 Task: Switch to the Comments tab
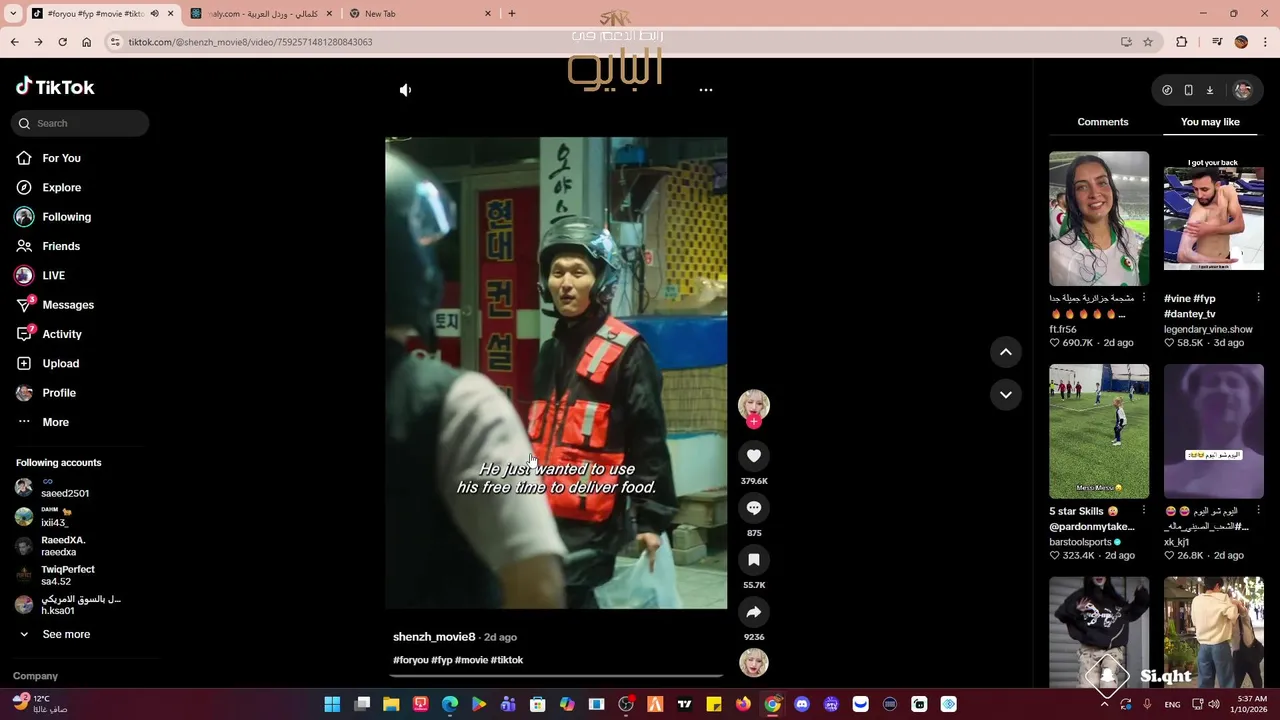pyautogui.click(x=1102, y=122)
